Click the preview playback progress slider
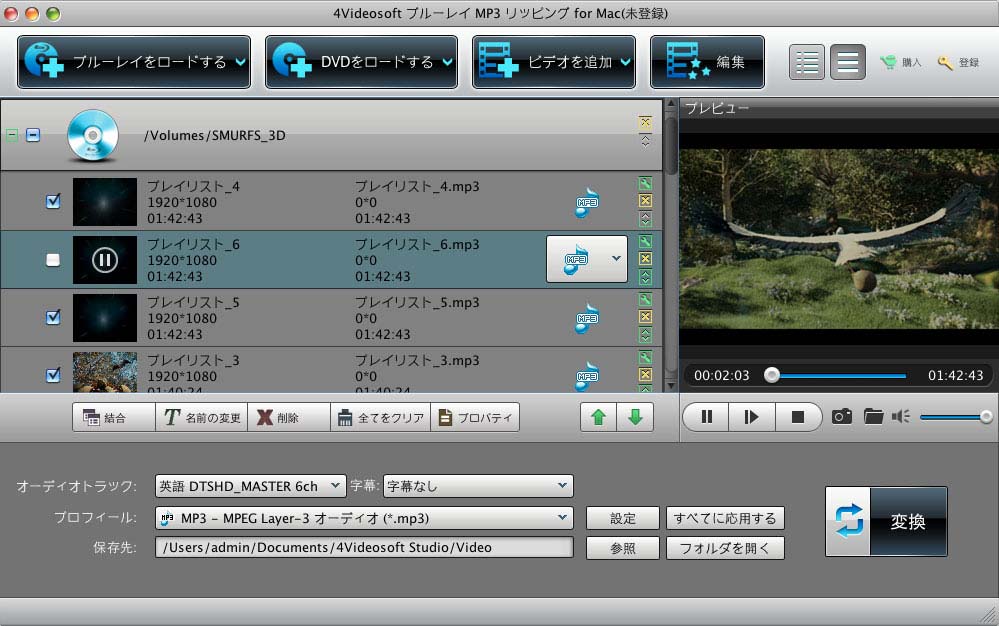Image resolution: width=999 pixels, height=626 pixels. click(x=835, y=376)
